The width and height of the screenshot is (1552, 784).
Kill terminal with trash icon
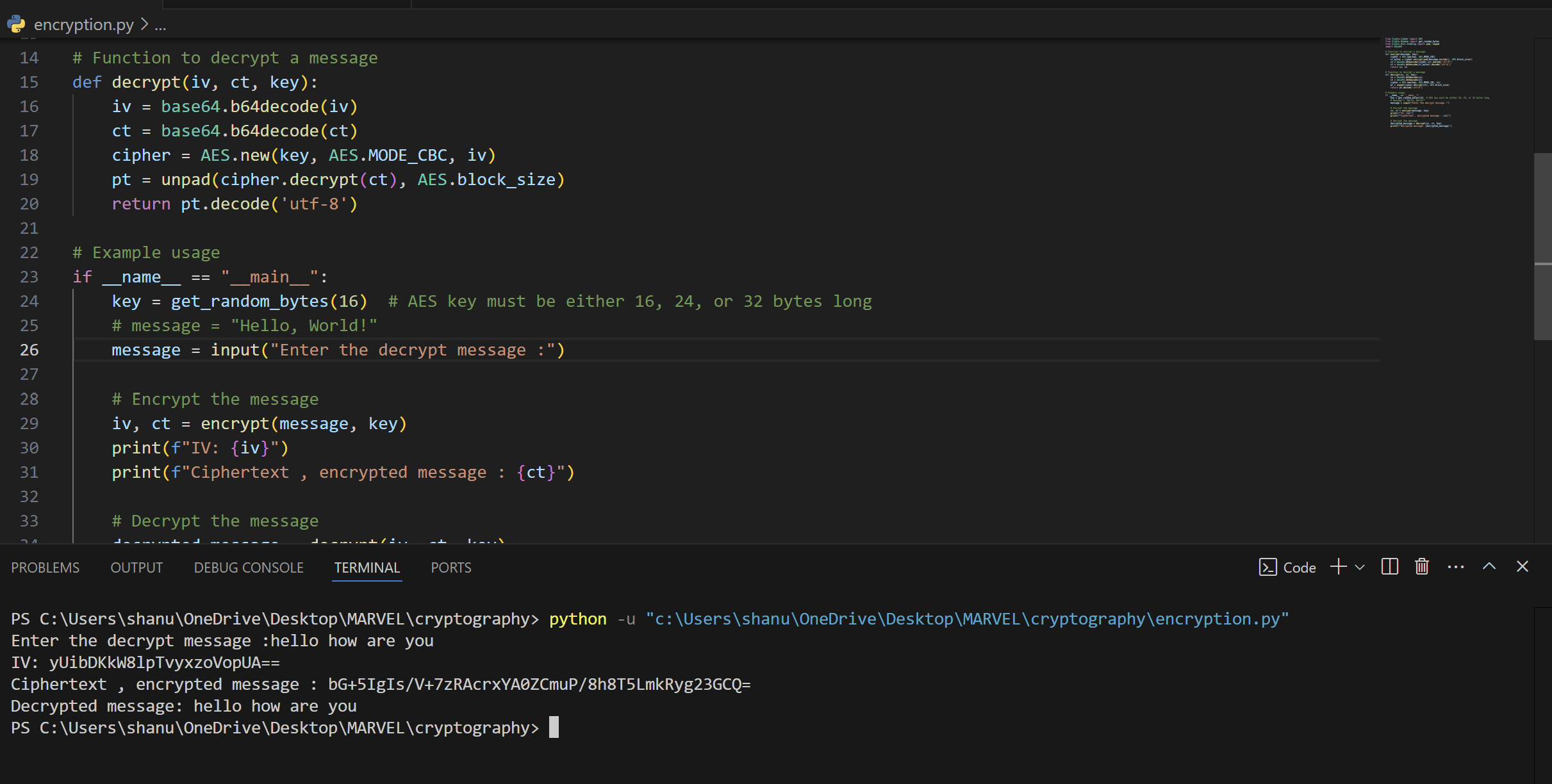[x=1422, y=567]
